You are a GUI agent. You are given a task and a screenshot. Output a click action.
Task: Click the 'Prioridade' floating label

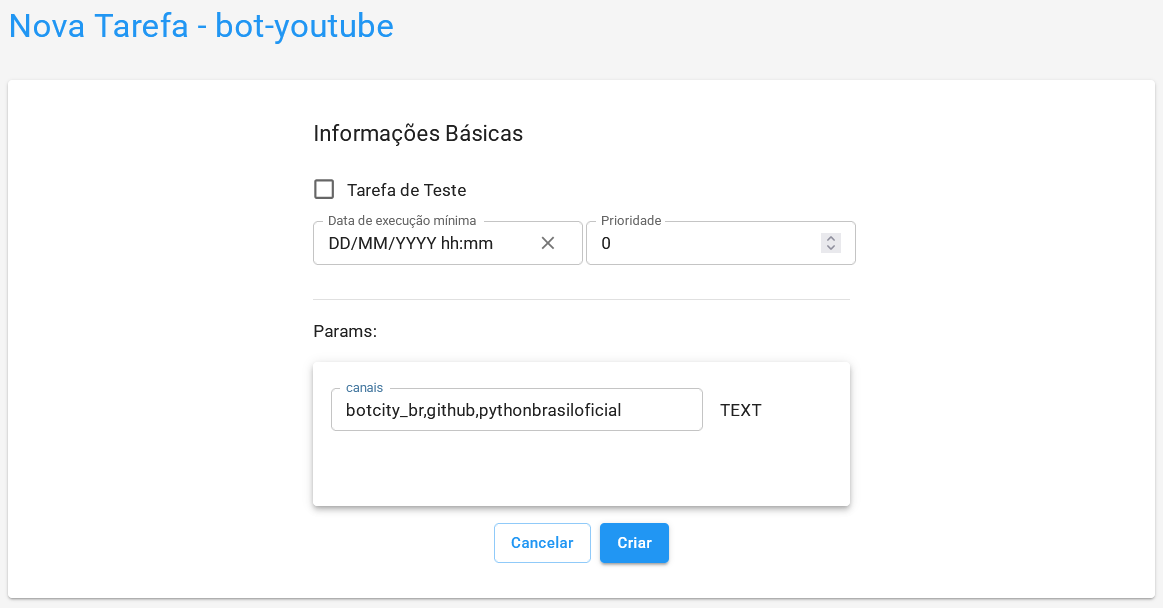coord(631,220)
